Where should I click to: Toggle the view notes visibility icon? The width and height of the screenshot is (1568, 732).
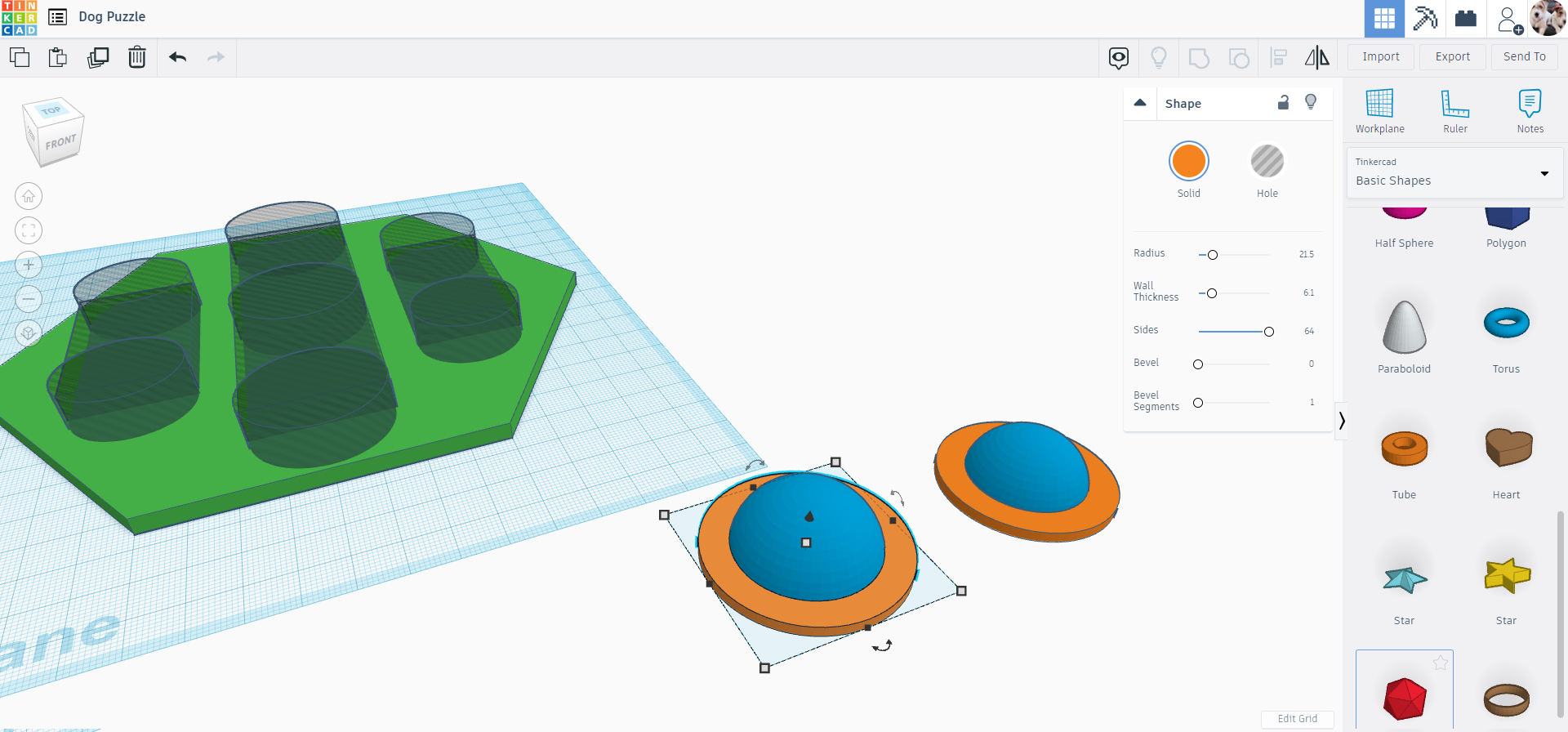tap(1119, 57)
